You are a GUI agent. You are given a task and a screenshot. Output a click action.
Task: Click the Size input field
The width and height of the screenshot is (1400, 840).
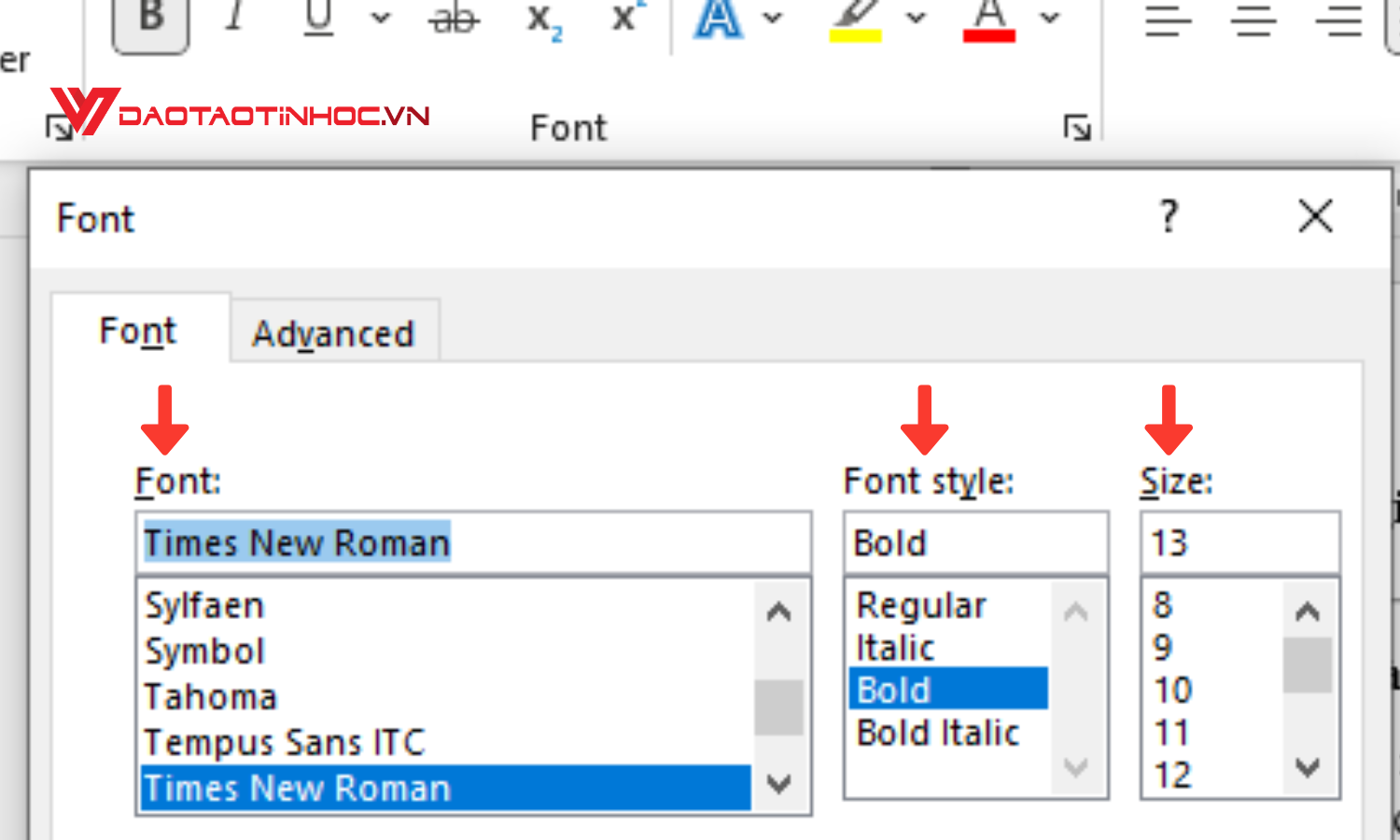coord(1239,543)
